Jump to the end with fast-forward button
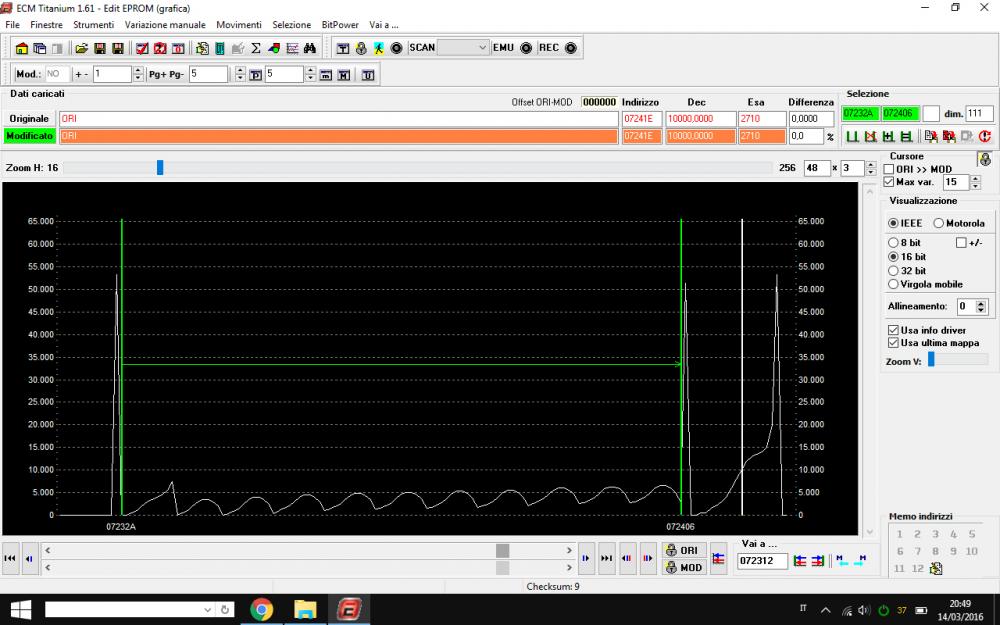 click(x=607, y=558)
